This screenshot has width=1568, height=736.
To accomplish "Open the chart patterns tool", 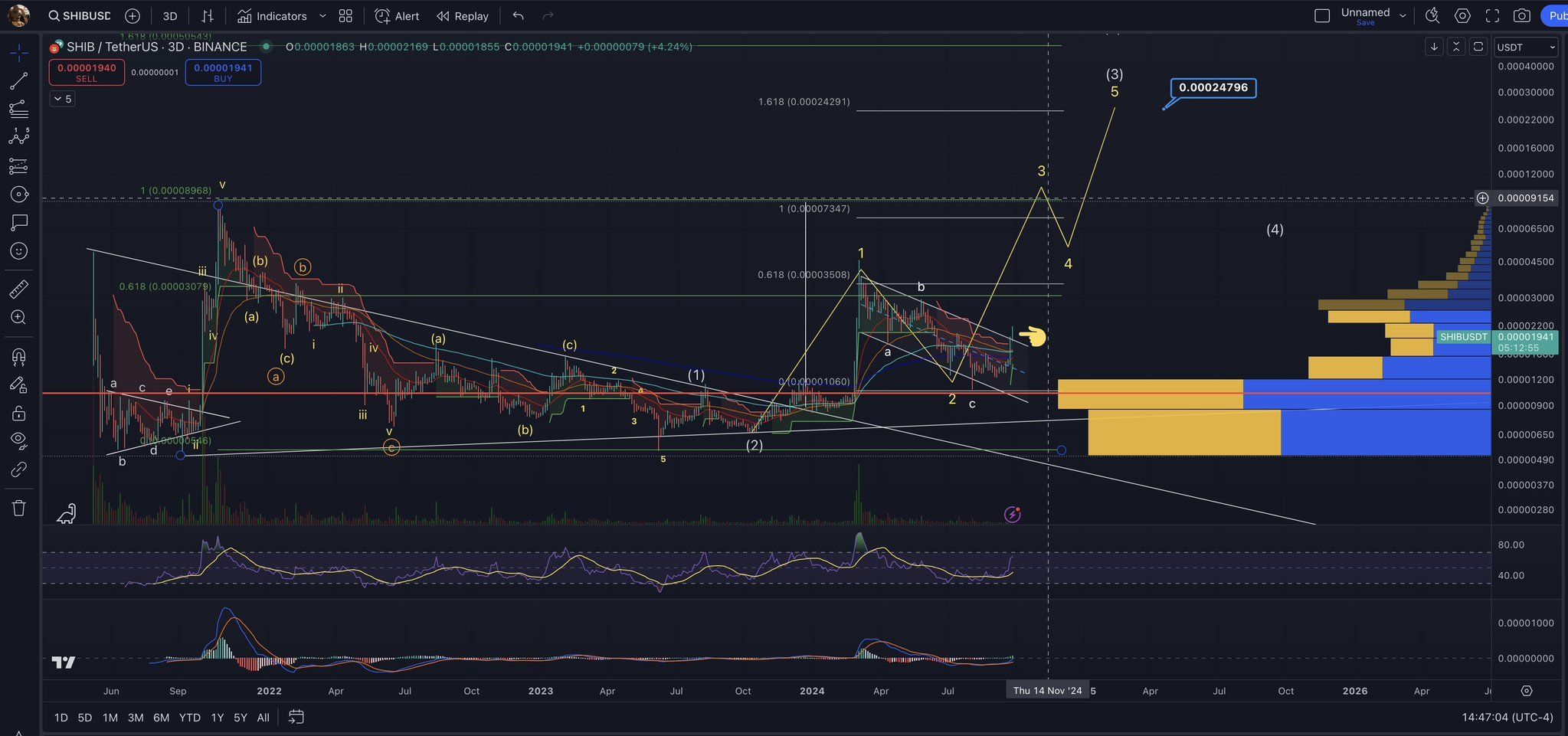I will click(19, 137).
